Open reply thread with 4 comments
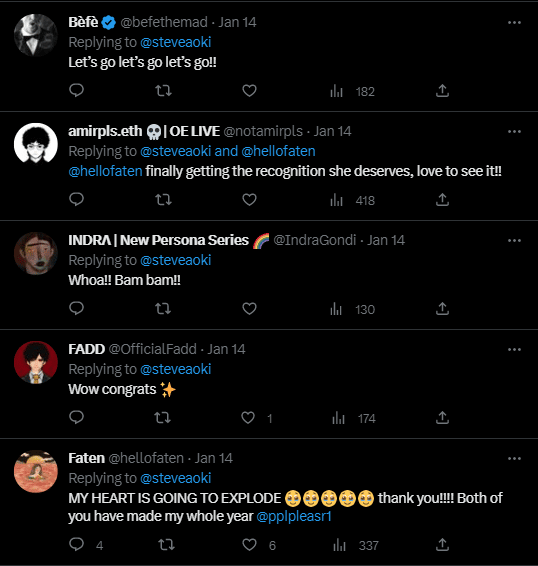The image size is (538, 566). tap(86, 544)
